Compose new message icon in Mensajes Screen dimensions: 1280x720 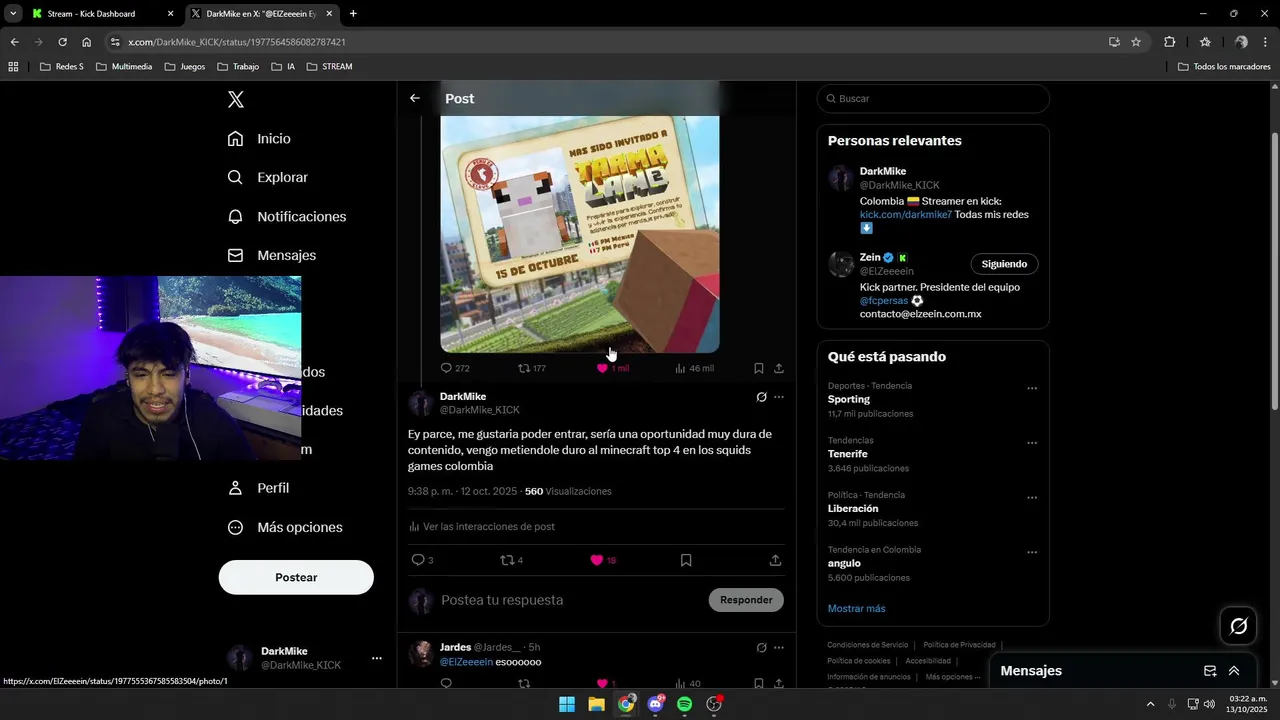tap(1210, 671)
